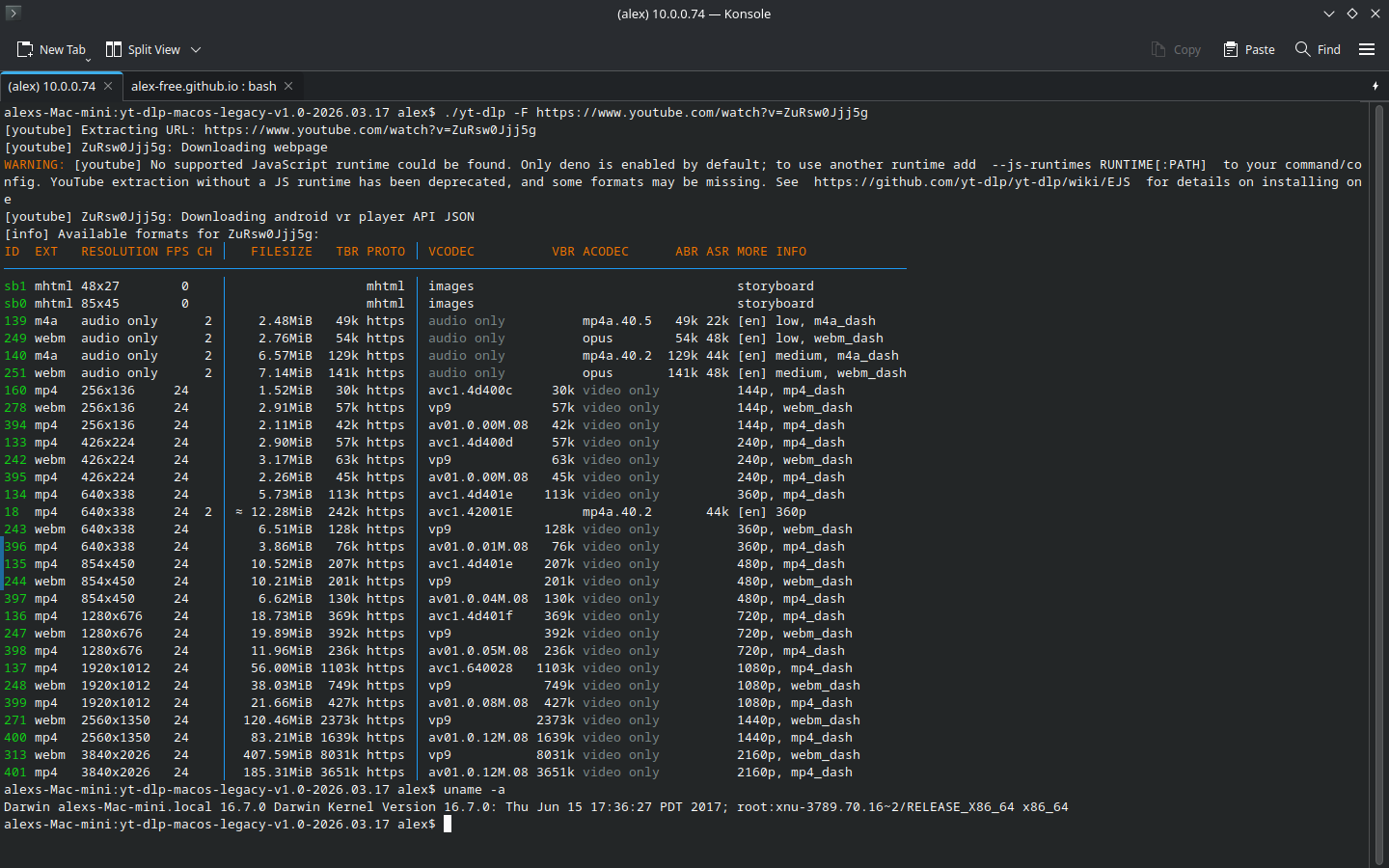Click the 407.59MiB filesize value
Image resolution: width=1389 pixels, height=868 pixels.
point(278,755)
